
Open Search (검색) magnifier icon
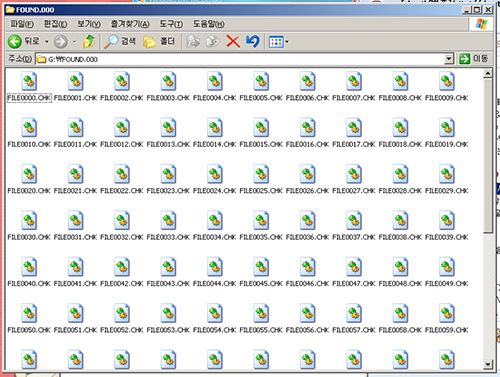coord(111,41)
